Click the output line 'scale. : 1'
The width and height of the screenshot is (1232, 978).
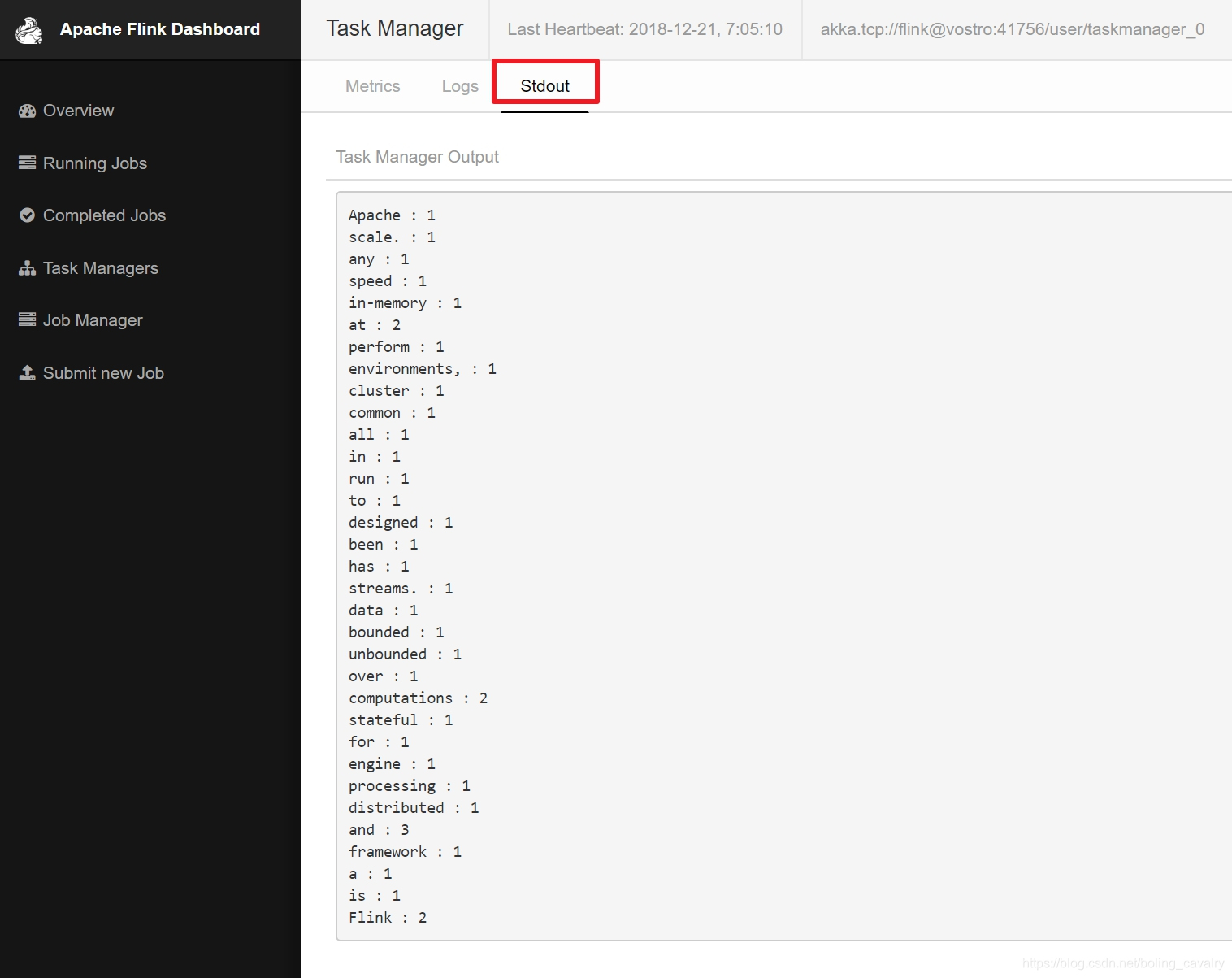[393, 237]
